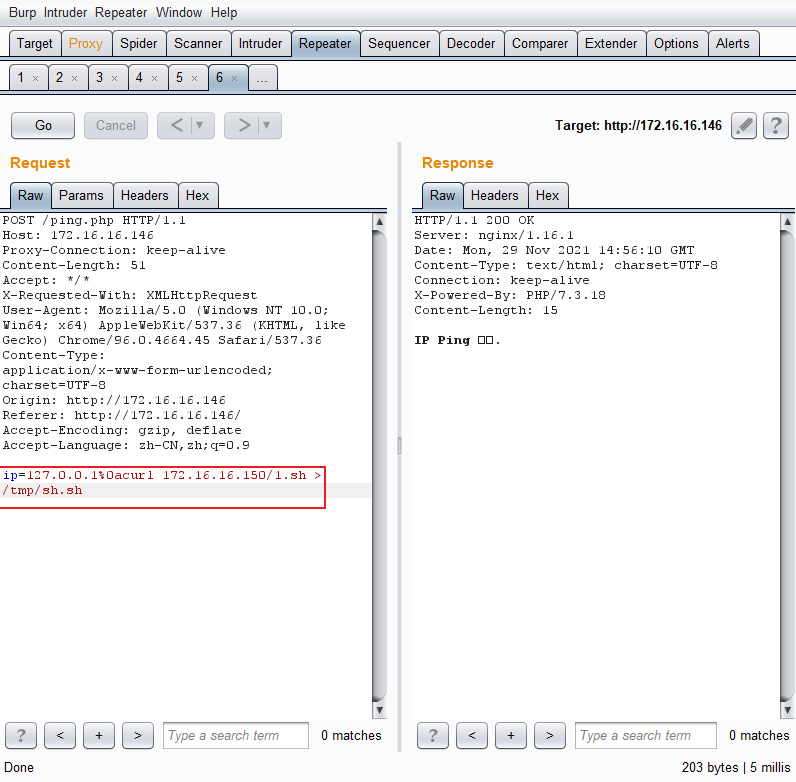
Task: Close repeater tab 5
Action: [x=194, y=79]
